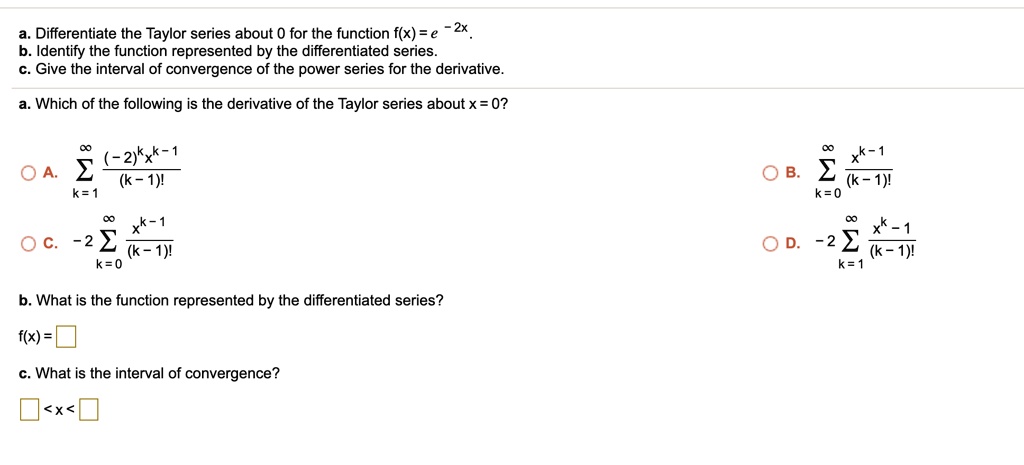This screenshot has width=1024, height=465.
Task: Click the 'f(x) =' label beside answer box
Action: 36,337
